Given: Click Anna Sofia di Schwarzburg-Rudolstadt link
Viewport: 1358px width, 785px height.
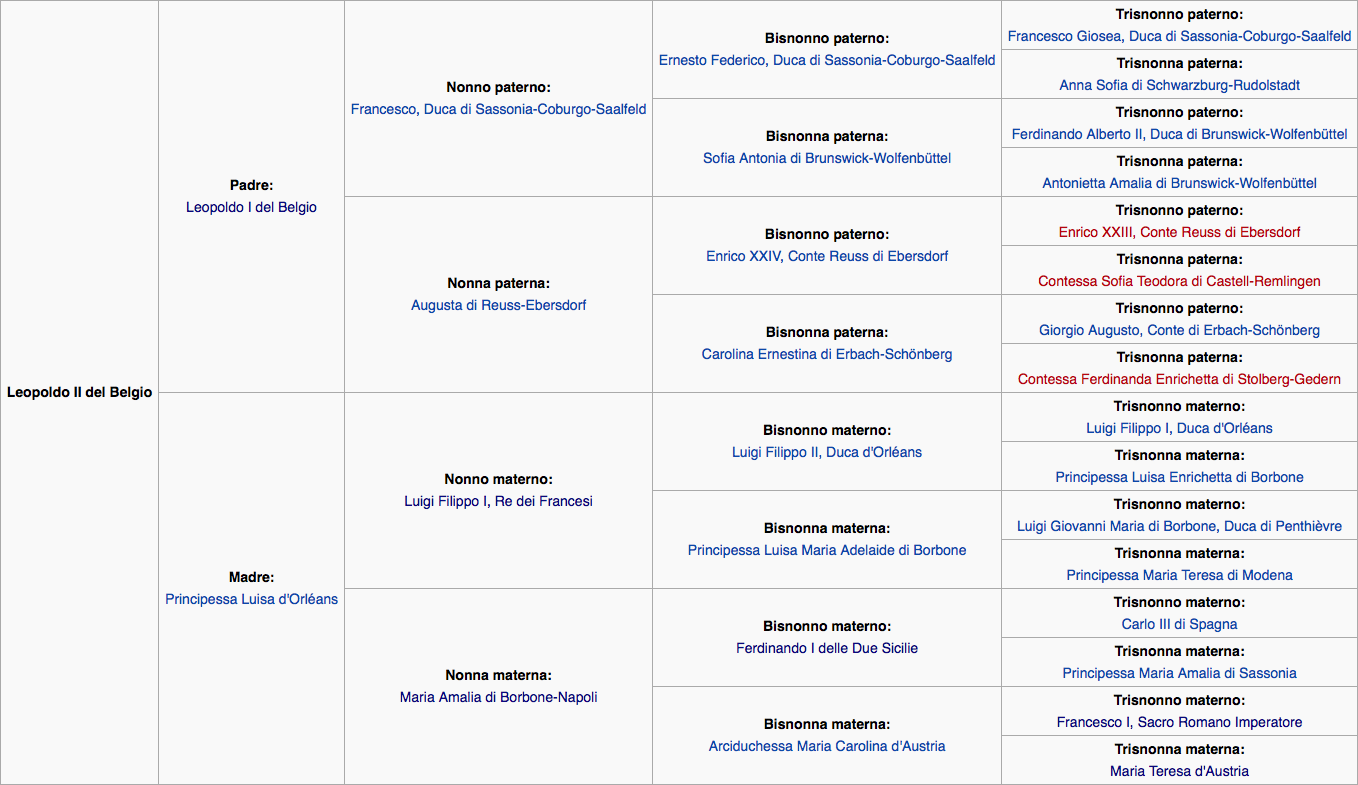Looking at the screenshot, I should [1179, 85].
